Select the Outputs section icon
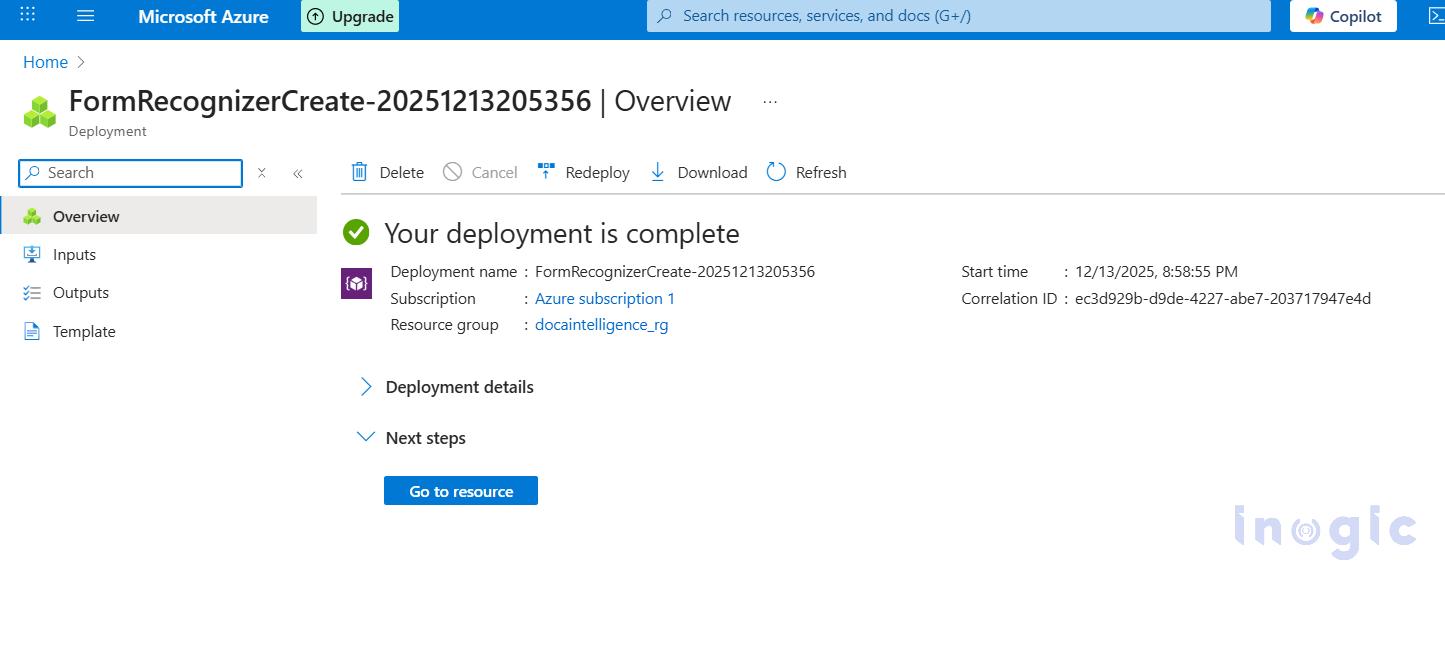This screenshot has width=1445, height=664. click(x=31, y=292)
